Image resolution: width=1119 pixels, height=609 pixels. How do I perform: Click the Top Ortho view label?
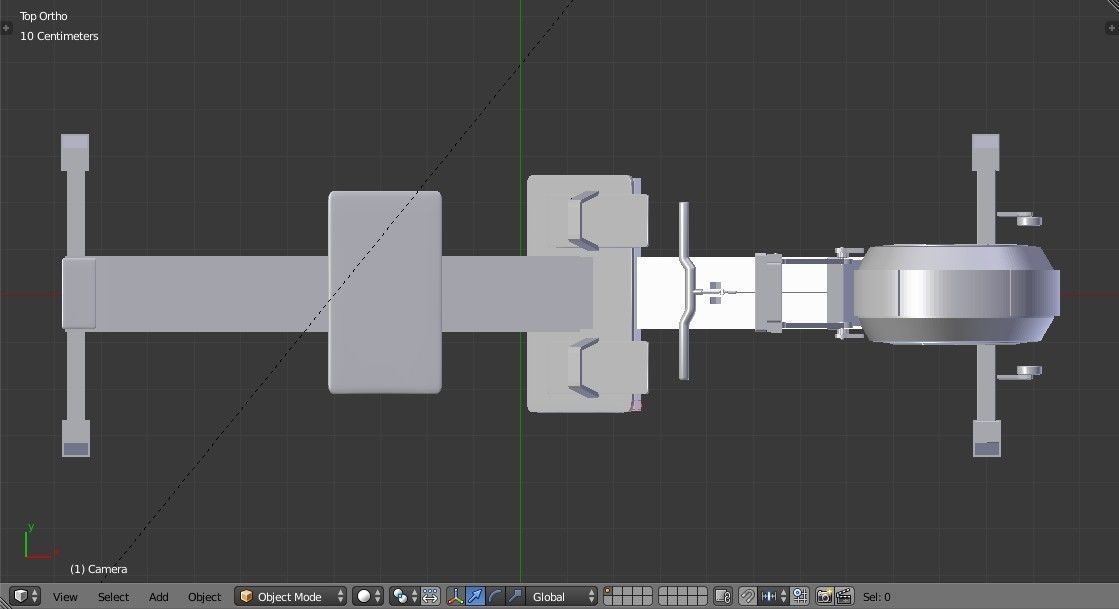click(44, 16)
